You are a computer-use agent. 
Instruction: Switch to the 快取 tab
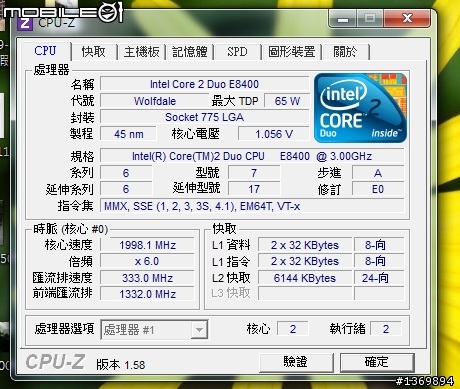click(x=94, y=52)
